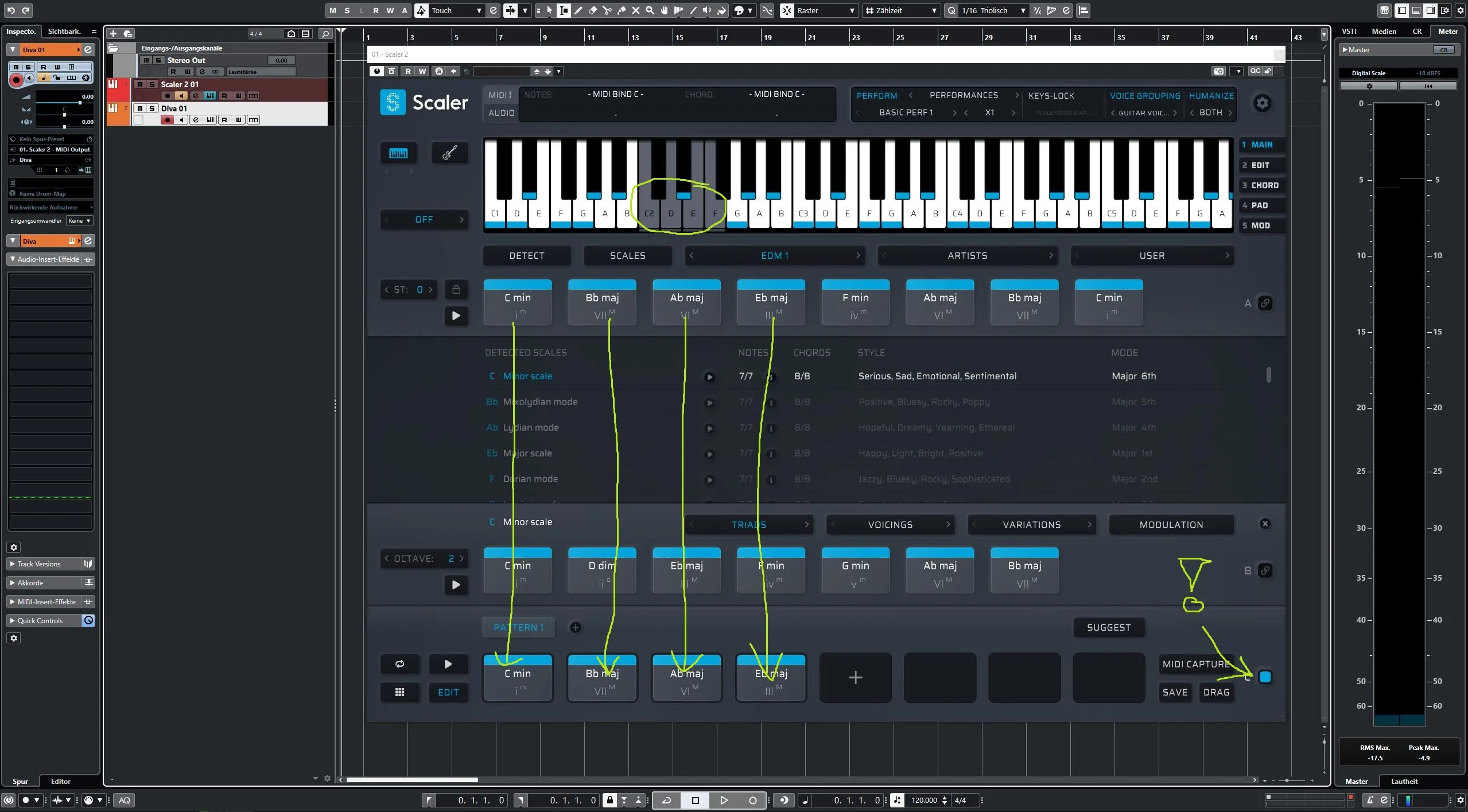Switch to guitar fretboard view in Scaler
Screen dimensions: 1468x812
click(449, 153)
